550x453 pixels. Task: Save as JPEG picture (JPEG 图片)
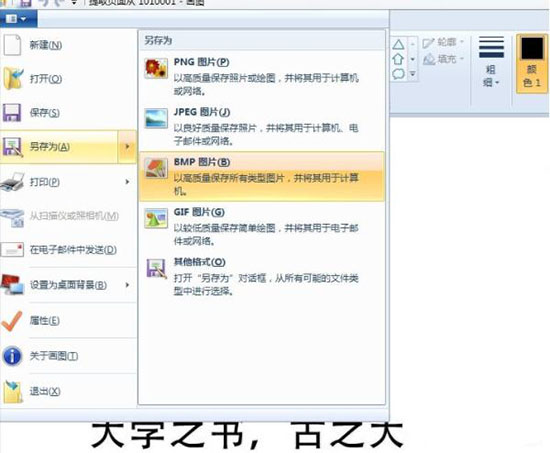coord(262,126)
